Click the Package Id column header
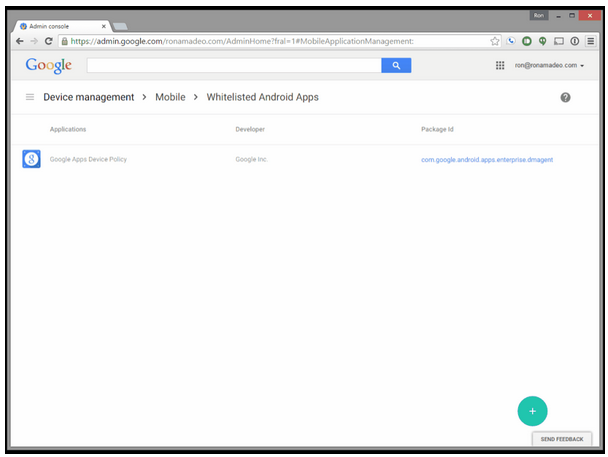The height and width of the screenshot is (457, 608). pyautogui.click(x=437, y=129)
